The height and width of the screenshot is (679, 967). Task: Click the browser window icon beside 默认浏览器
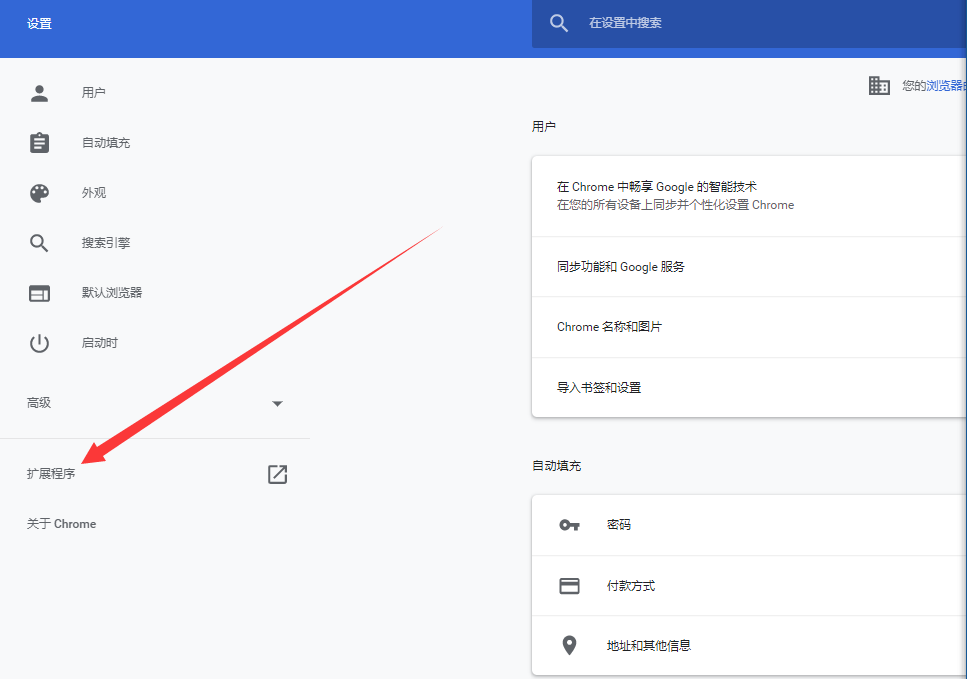(x=39, y=293)
